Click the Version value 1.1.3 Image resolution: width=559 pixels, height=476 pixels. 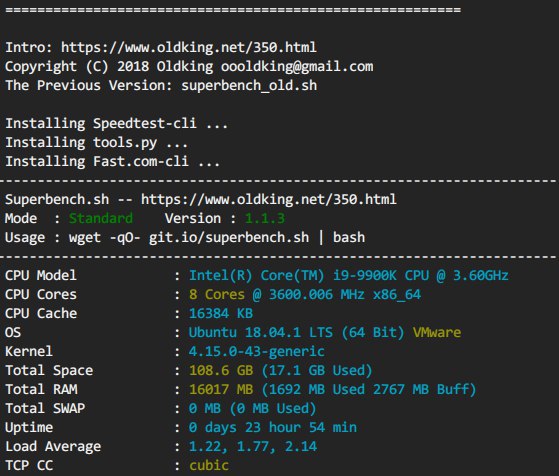tap(265, 218)
